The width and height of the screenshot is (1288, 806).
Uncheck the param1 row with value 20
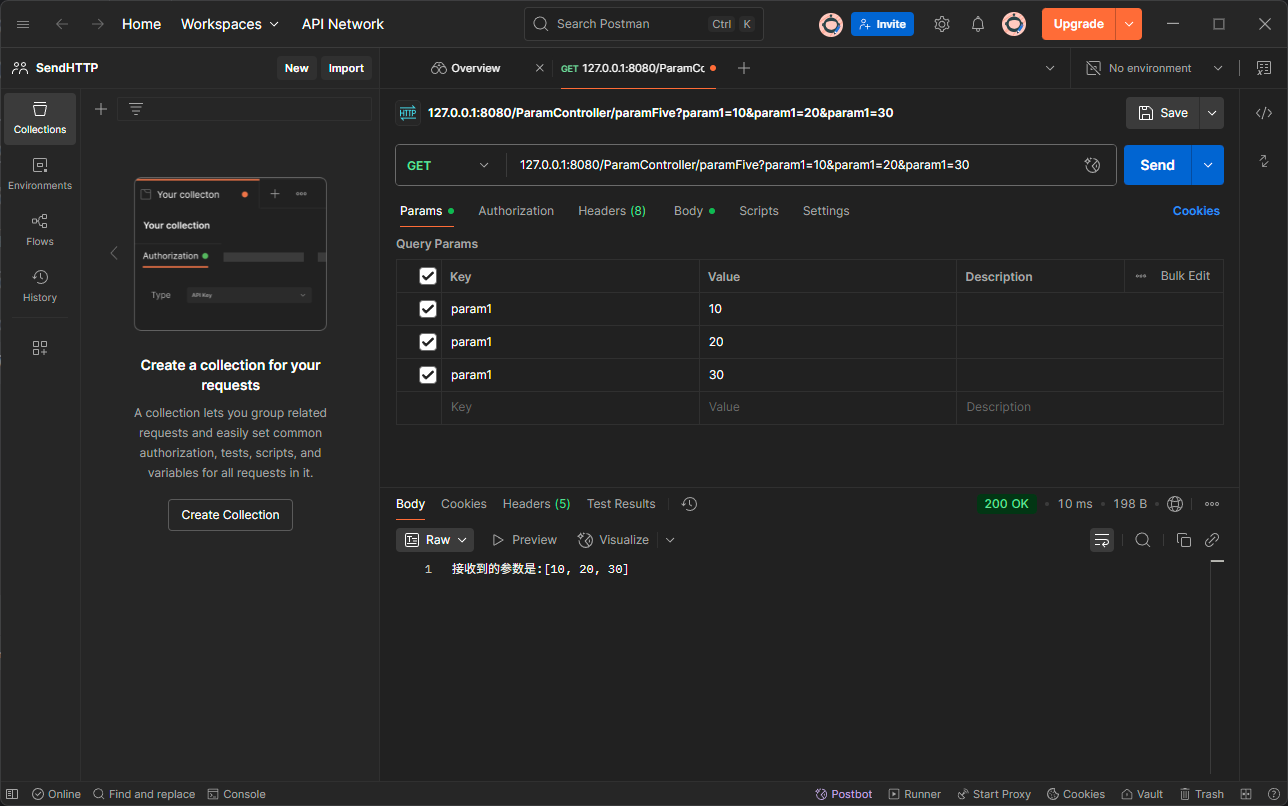point(428,342)
